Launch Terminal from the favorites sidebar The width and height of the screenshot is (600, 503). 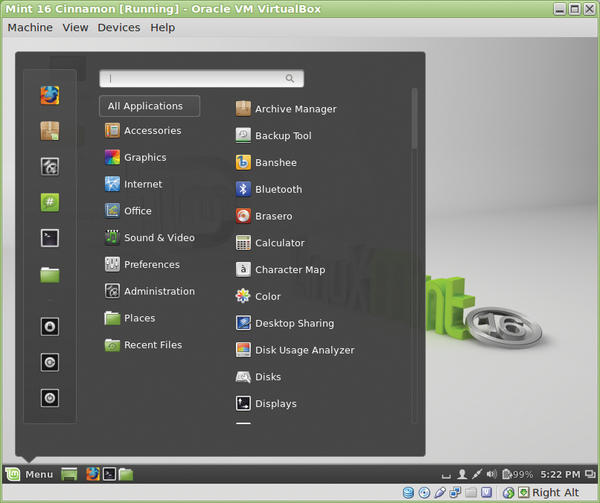click(50, 238)
